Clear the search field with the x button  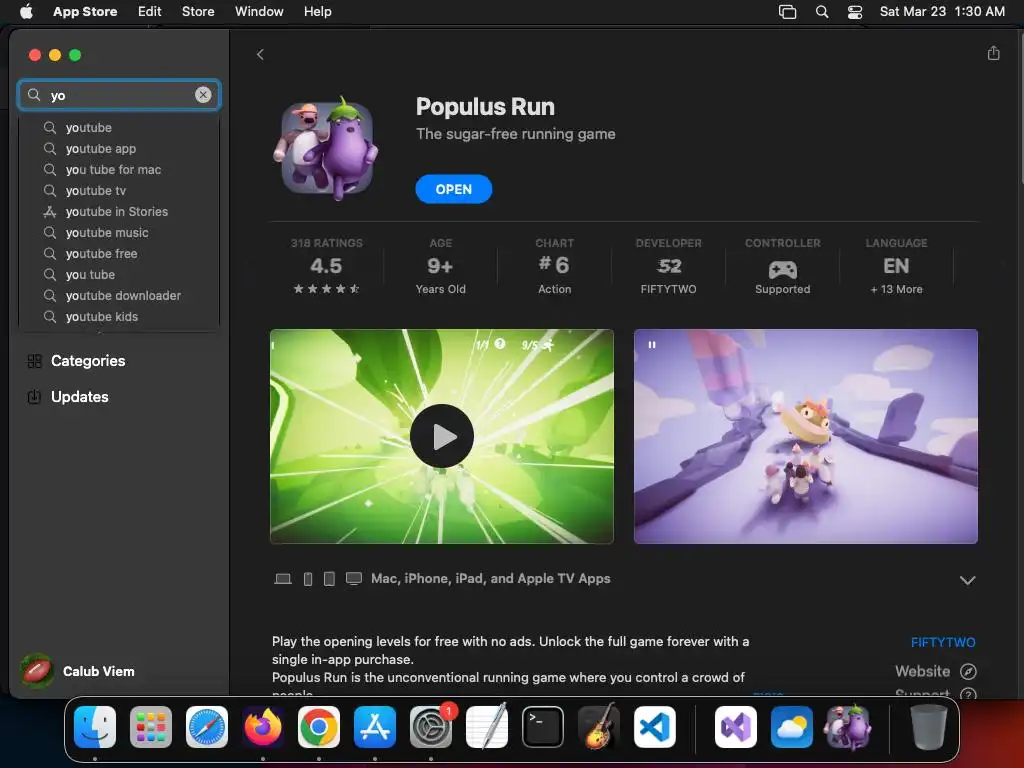click(x=203, y=95)
